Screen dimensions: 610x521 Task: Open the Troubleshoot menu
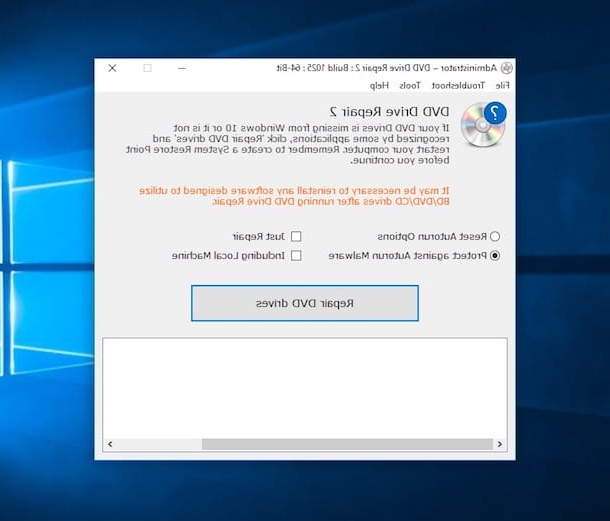458,86
